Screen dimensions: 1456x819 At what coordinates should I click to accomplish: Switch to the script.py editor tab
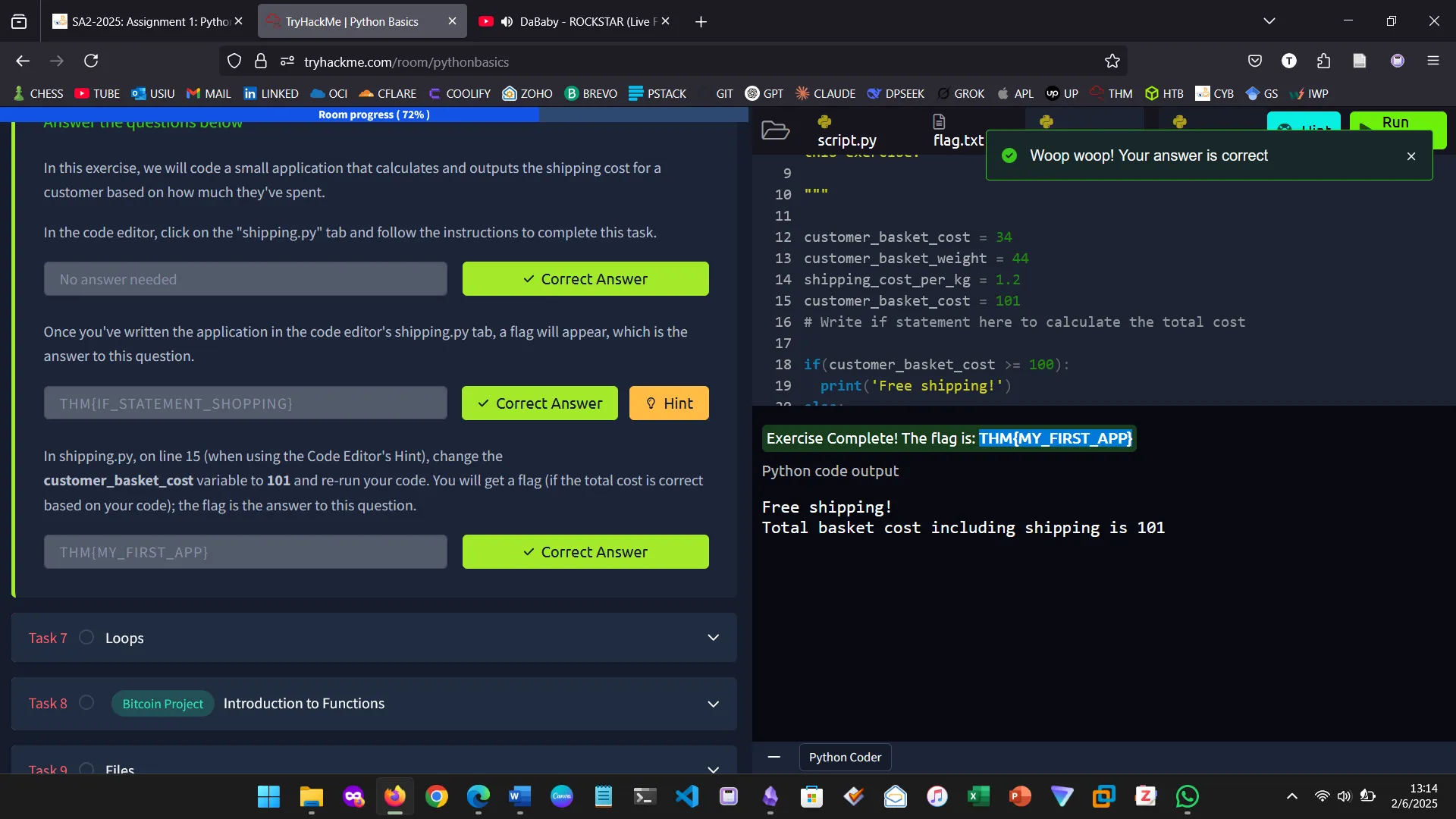point(846,132)
